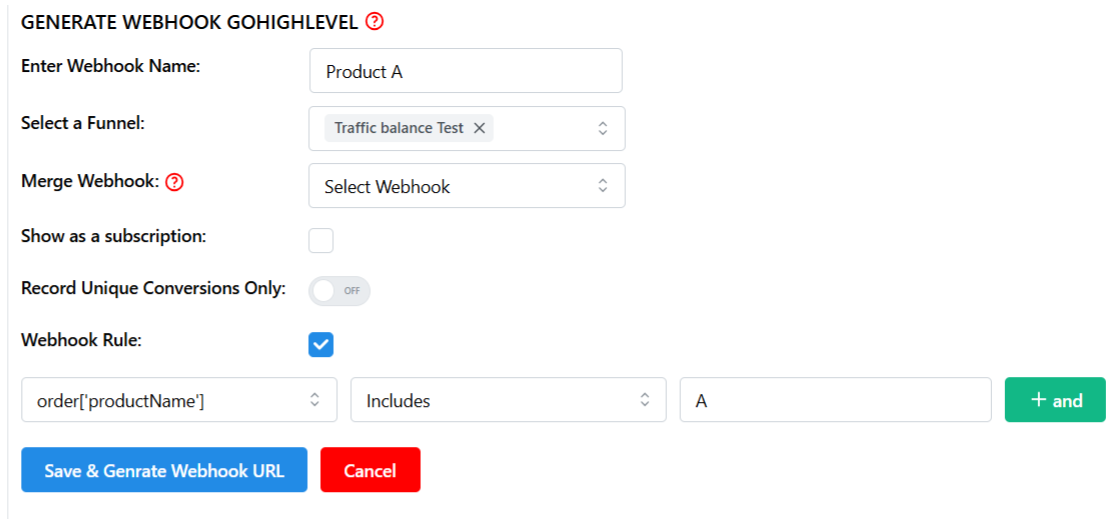Click the rule value field containing A
The height and width of the screenshot is (519, 1119).
pos(836,400)
